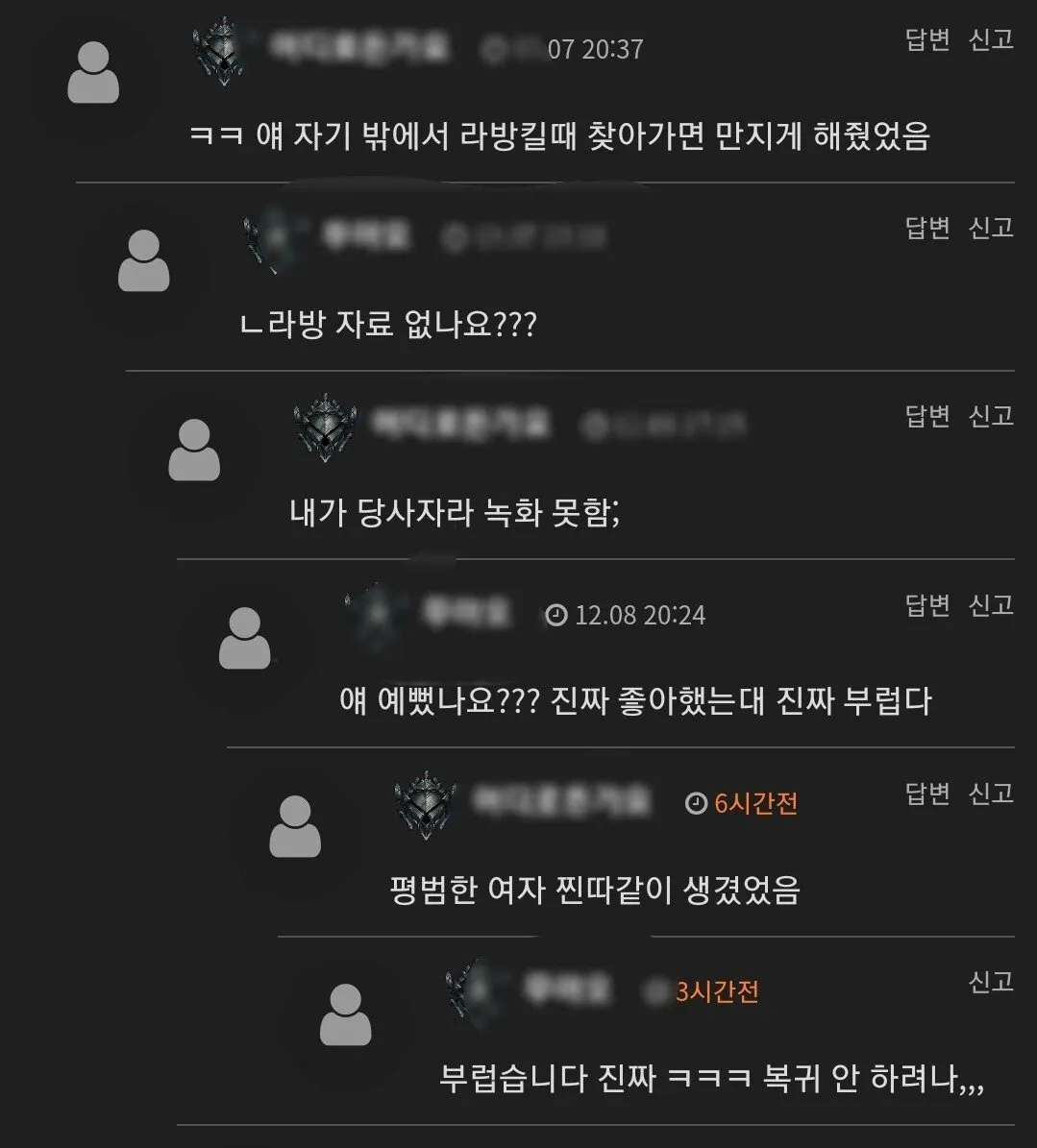Click rank emblem on first comment

tap(222, 51)
